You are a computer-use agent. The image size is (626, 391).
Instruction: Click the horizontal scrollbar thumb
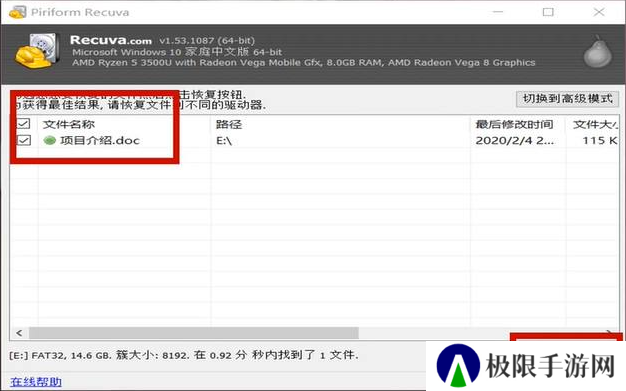(194, 333)
